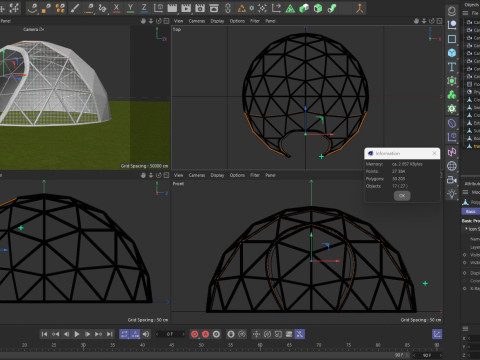480x360 pixels.
Task: Click frame 50 on the timeline ruler
Action: 201,345
